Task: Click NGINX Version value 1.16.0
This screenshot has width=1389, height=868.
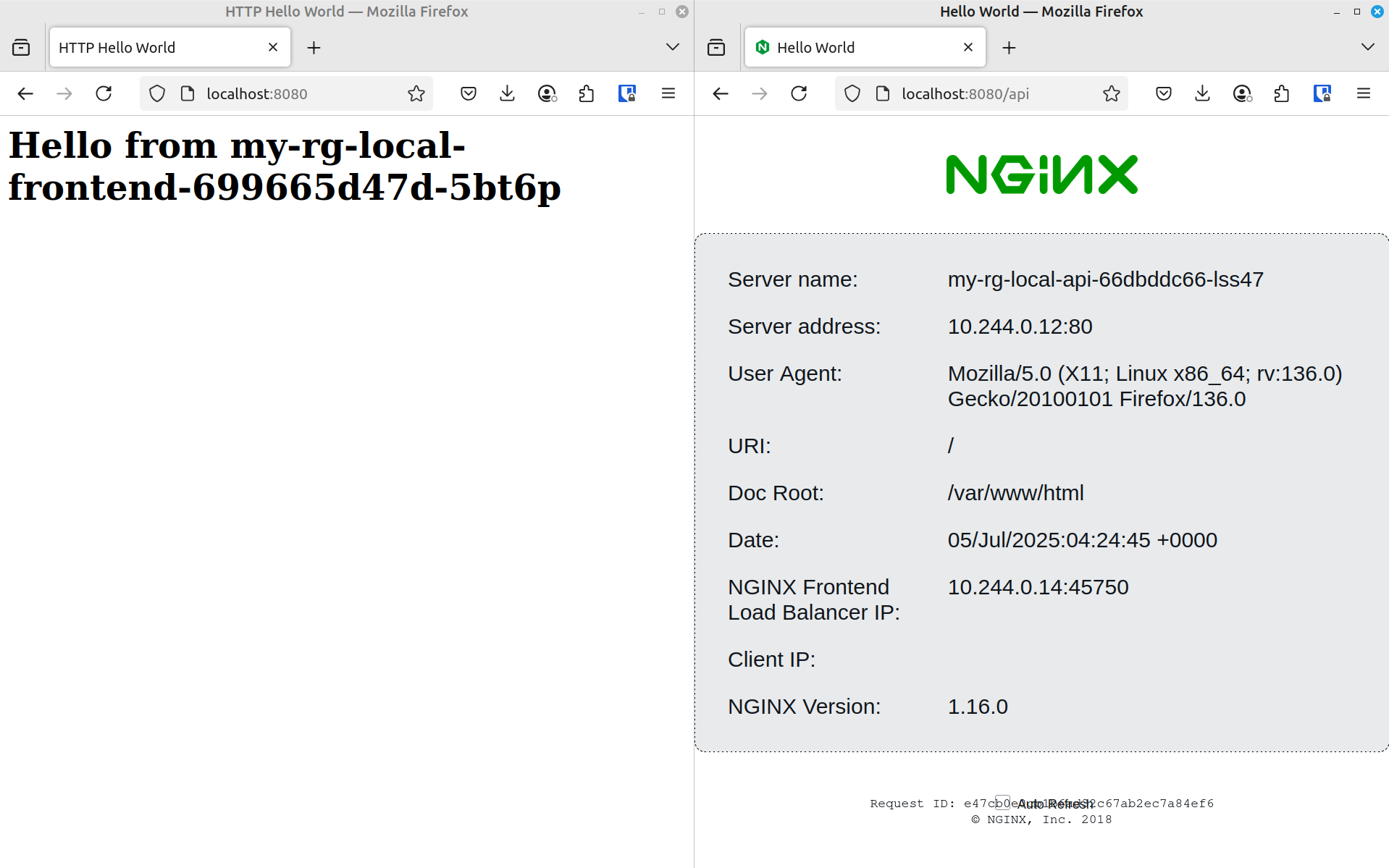Action: (x=978, y=707)
